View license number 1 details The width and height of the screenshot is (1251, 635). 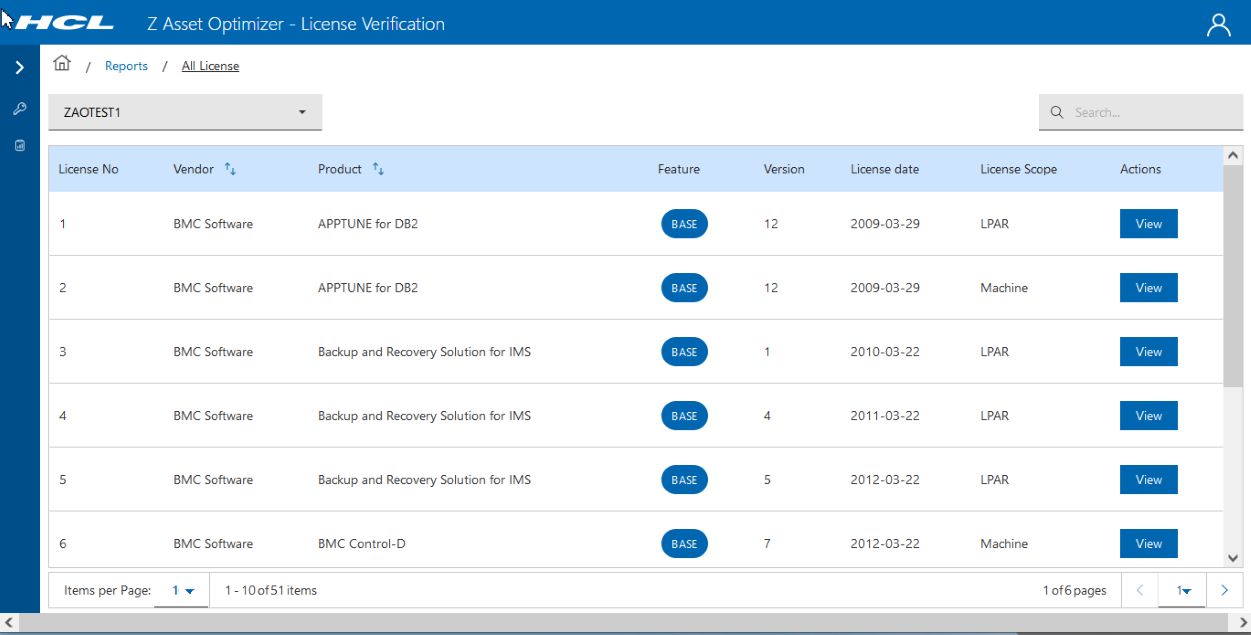pyautogui.click(x=1148, y=224)
